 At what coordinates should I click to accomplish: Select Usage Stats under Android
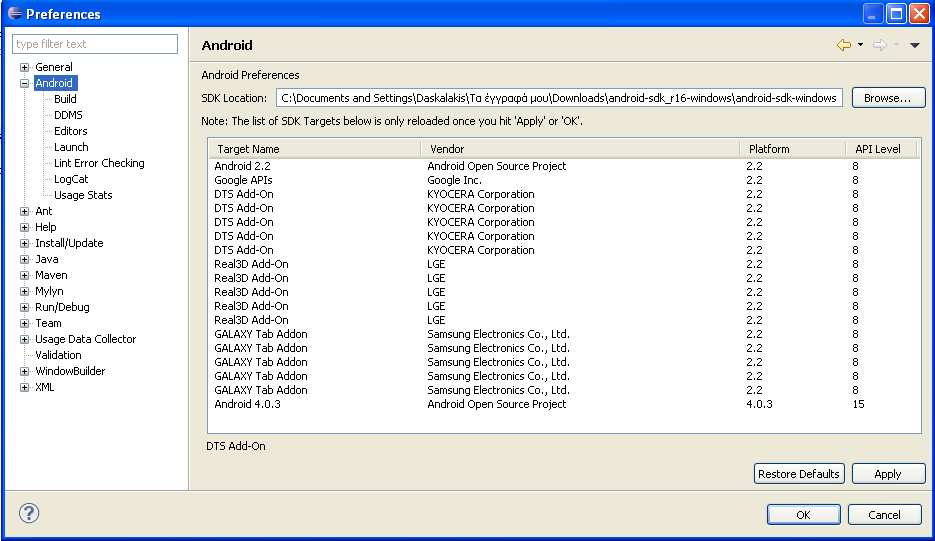click(83, 195)
